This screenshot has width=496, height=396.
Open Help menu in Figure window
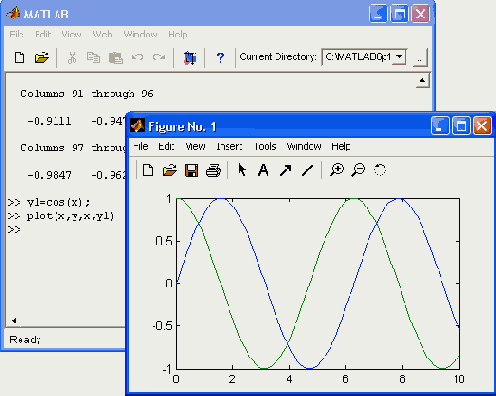340,146
